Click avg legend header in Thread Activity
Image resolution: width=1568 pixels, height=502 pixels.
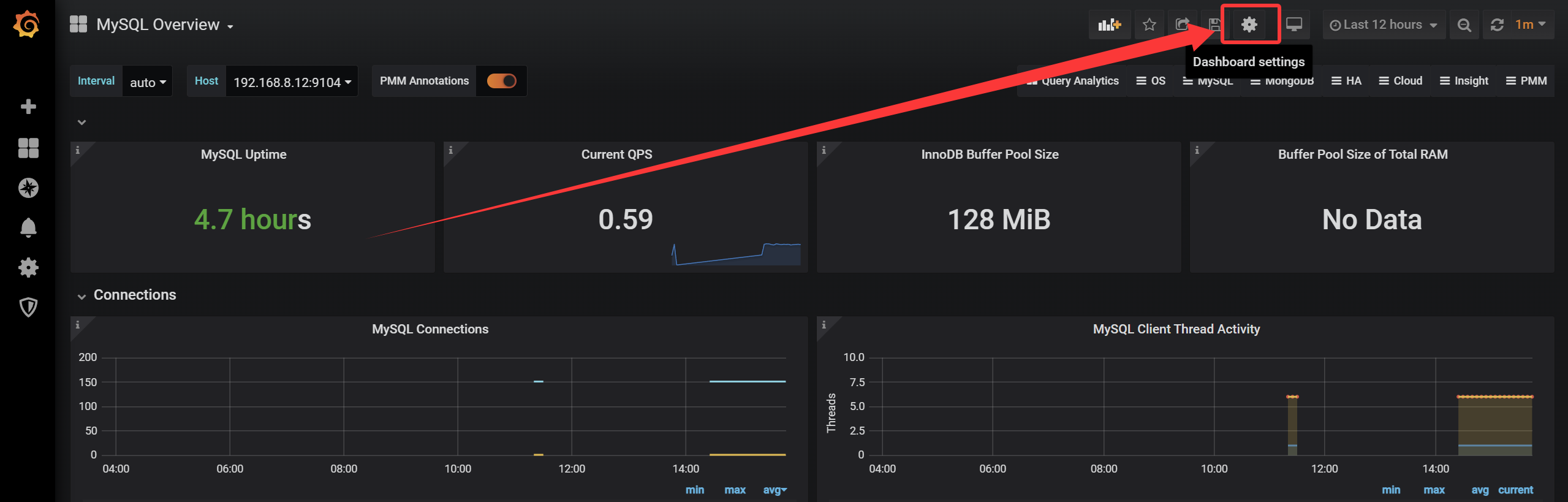pyautogui.click(x=1480, y=490)
